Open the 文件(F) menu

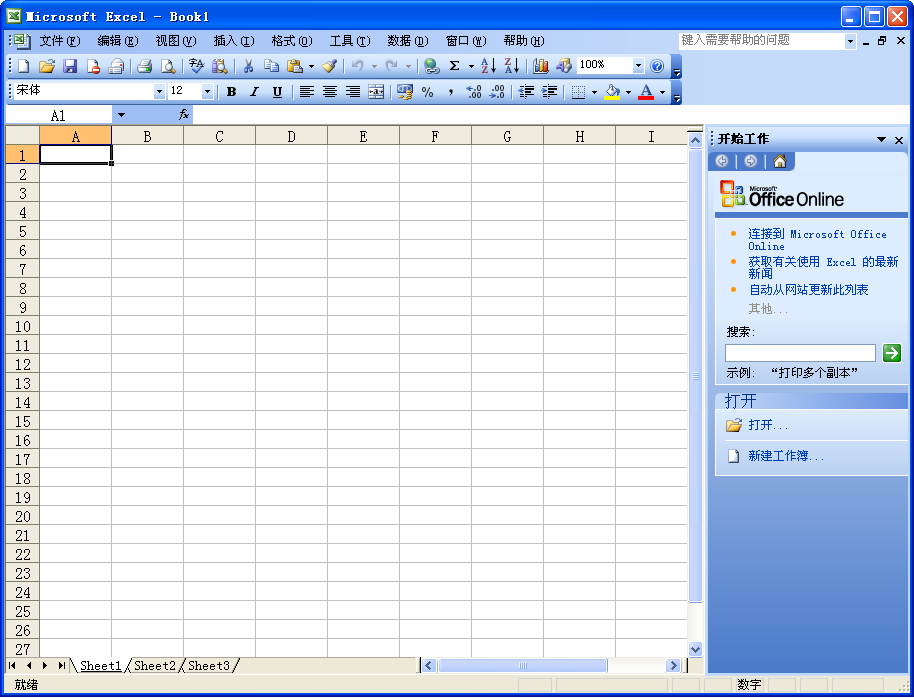pyautogui.click(x=59, y=41)
